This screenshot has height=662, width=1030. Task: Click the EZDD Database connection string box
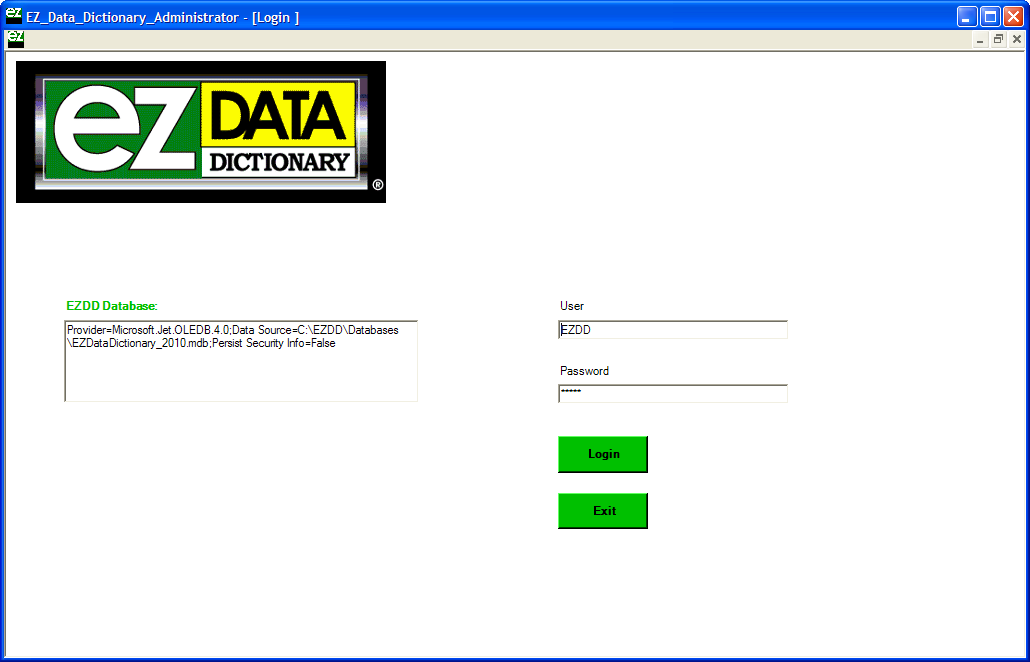click(240, 361)
